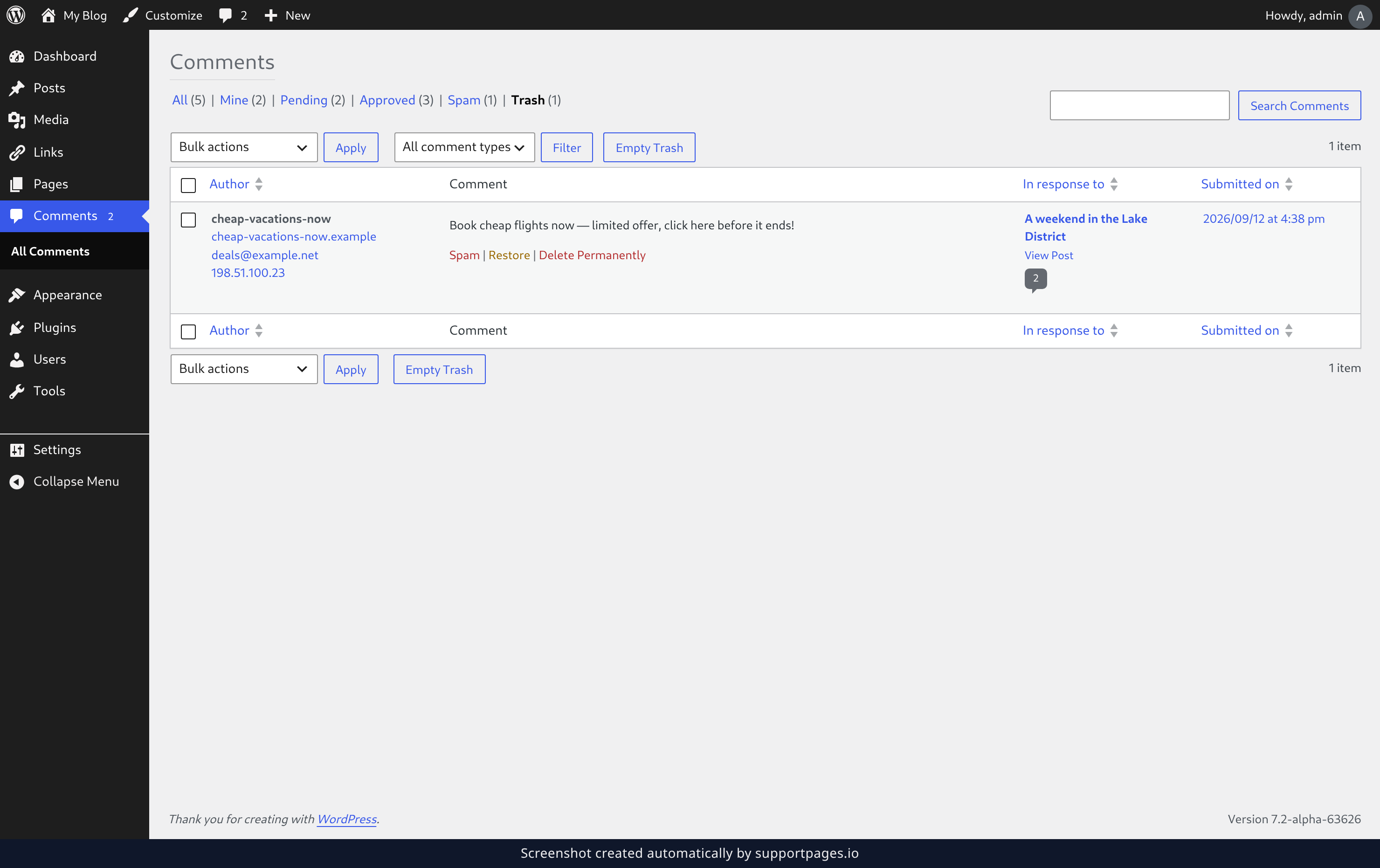Click the Links chain icon
Screen dimensions: 1380x868
click(17, 152)
